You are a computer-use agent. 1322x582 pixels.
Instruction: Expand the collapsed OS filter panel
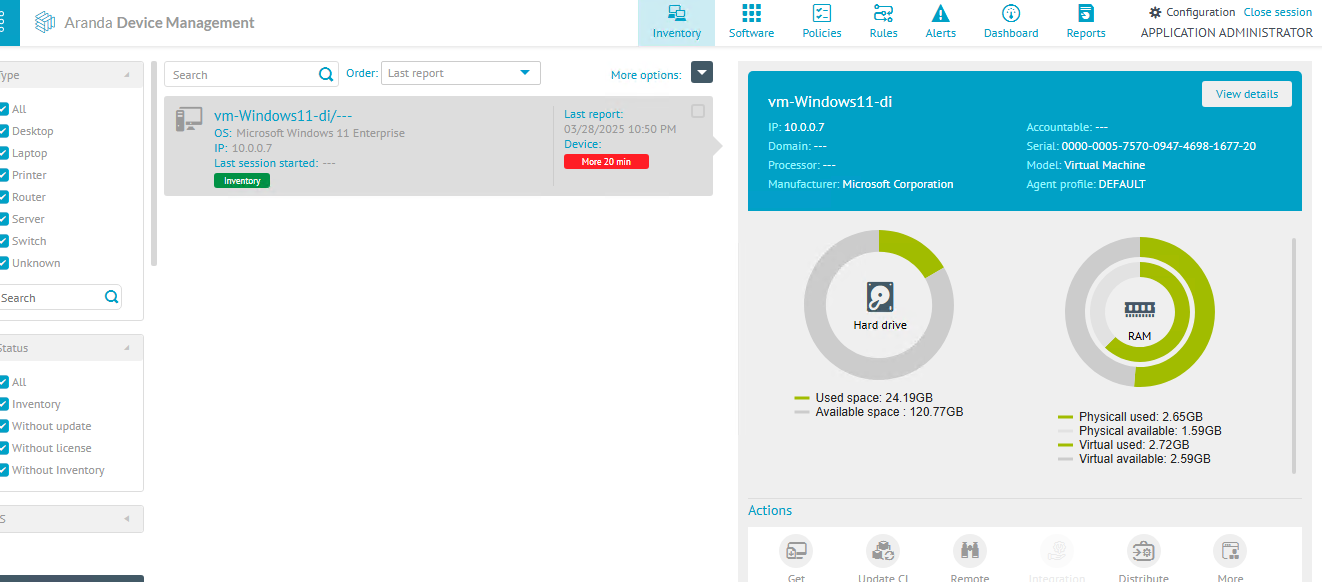tap(127, 519)
